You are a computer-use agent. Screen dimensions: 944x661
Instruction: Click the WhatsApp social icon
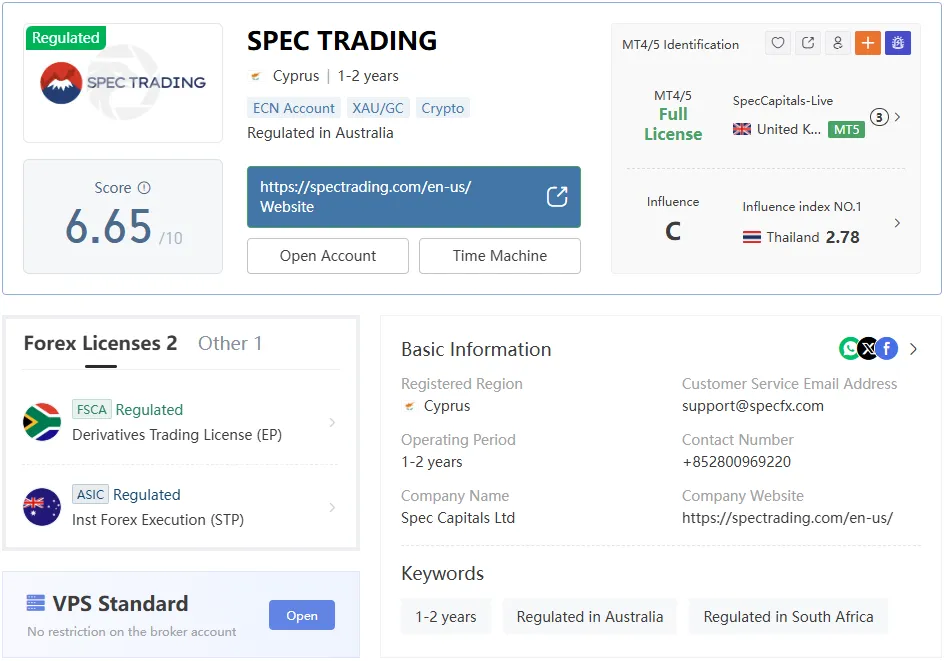pos(849,348)
